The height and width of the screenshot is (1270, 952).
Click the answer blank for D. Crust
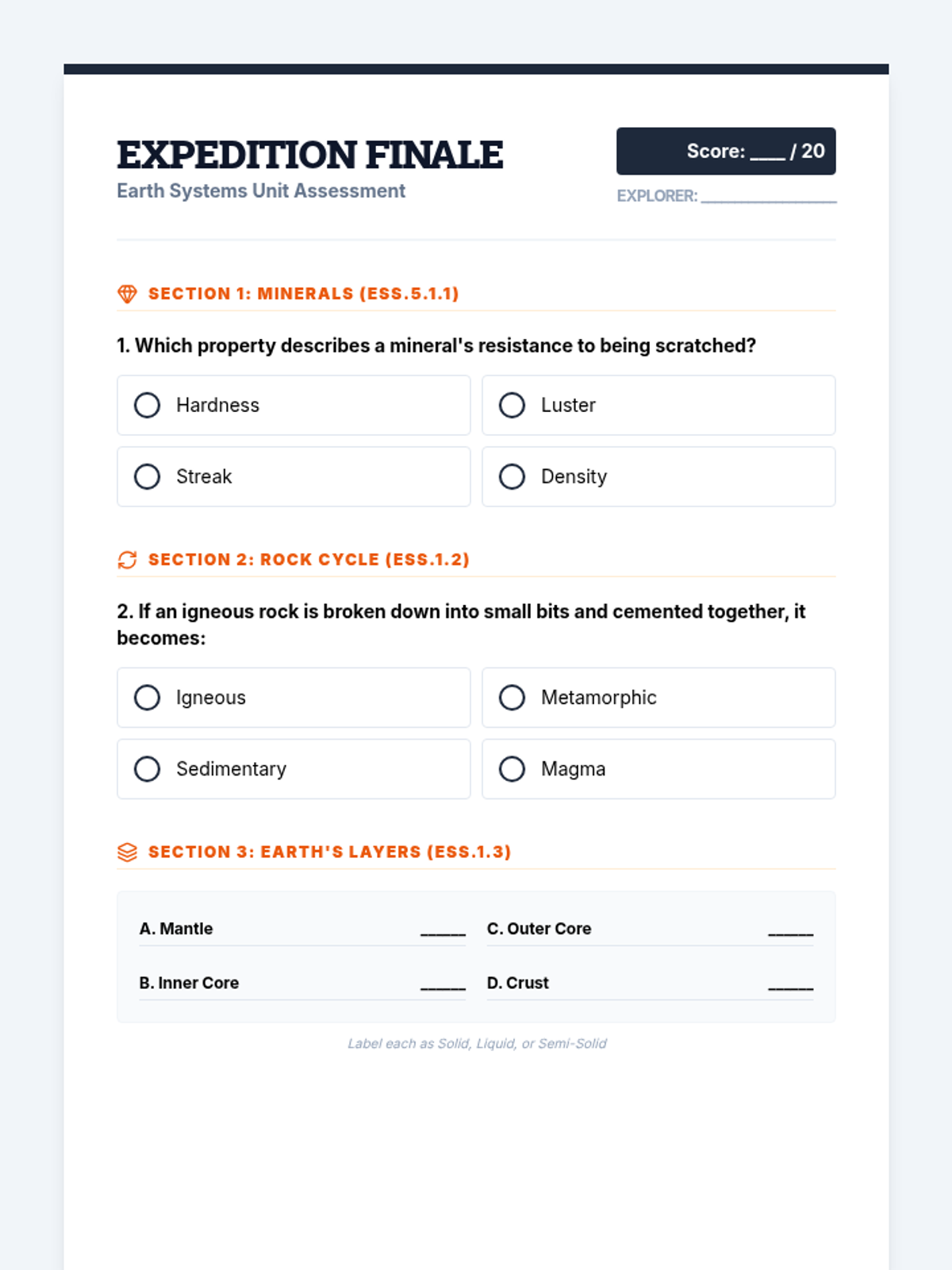coord(791,987)
